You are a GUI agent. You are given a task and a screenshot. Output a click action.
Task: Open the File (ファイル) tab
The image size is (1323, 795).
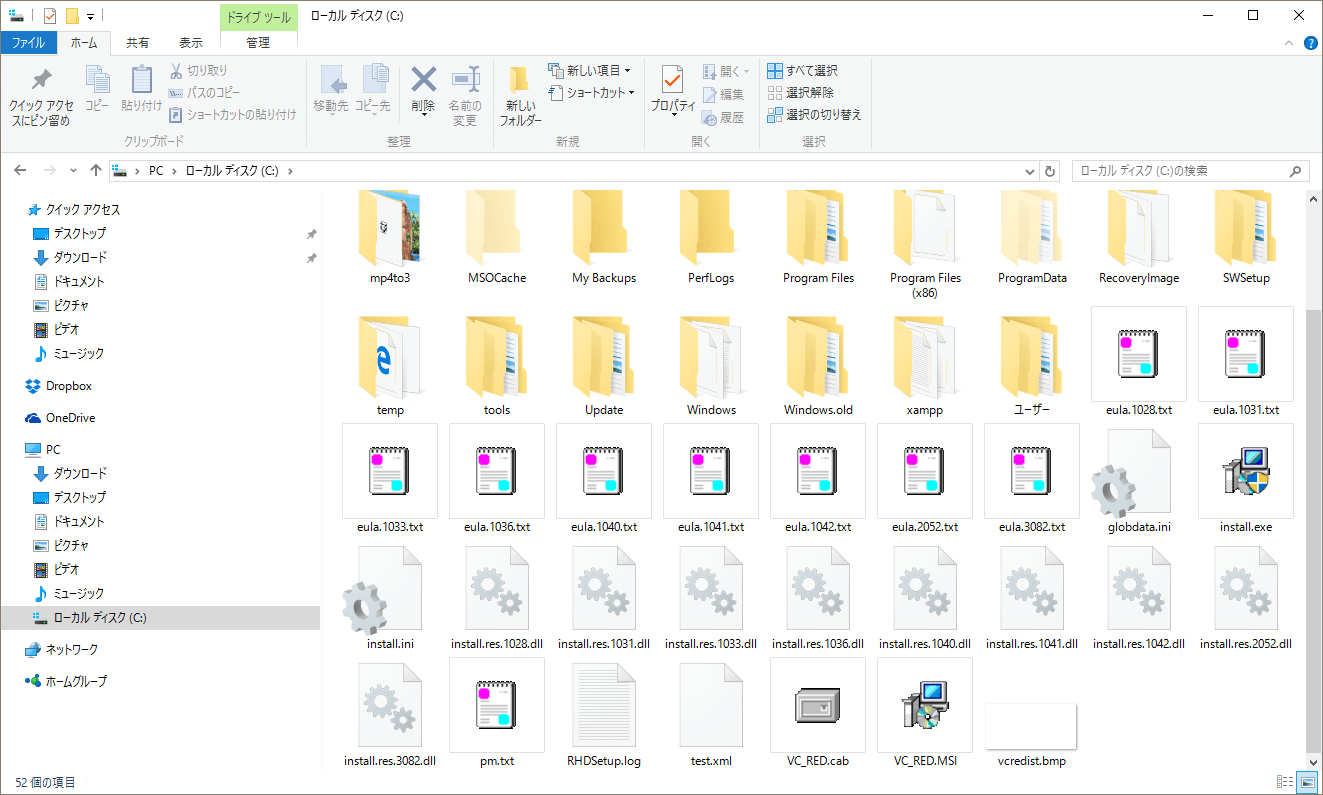(x=28, y=43)
